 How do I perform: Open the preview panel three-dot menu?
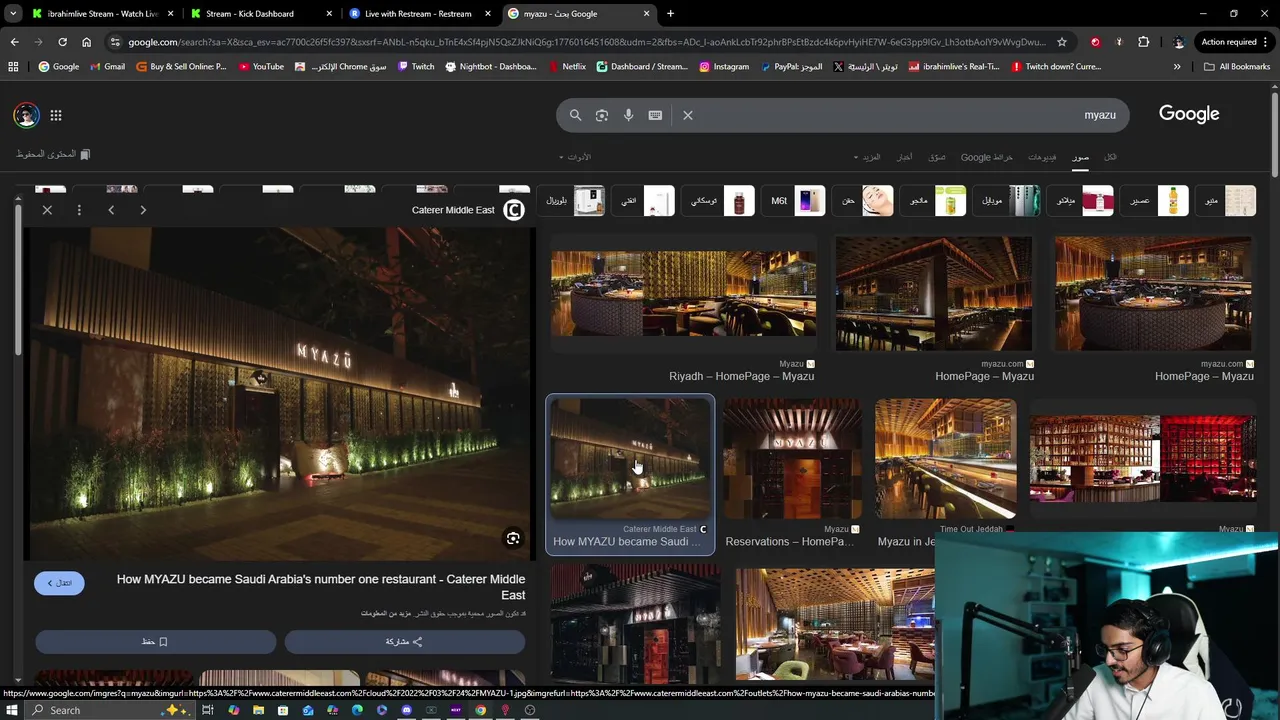coord(79,210)
